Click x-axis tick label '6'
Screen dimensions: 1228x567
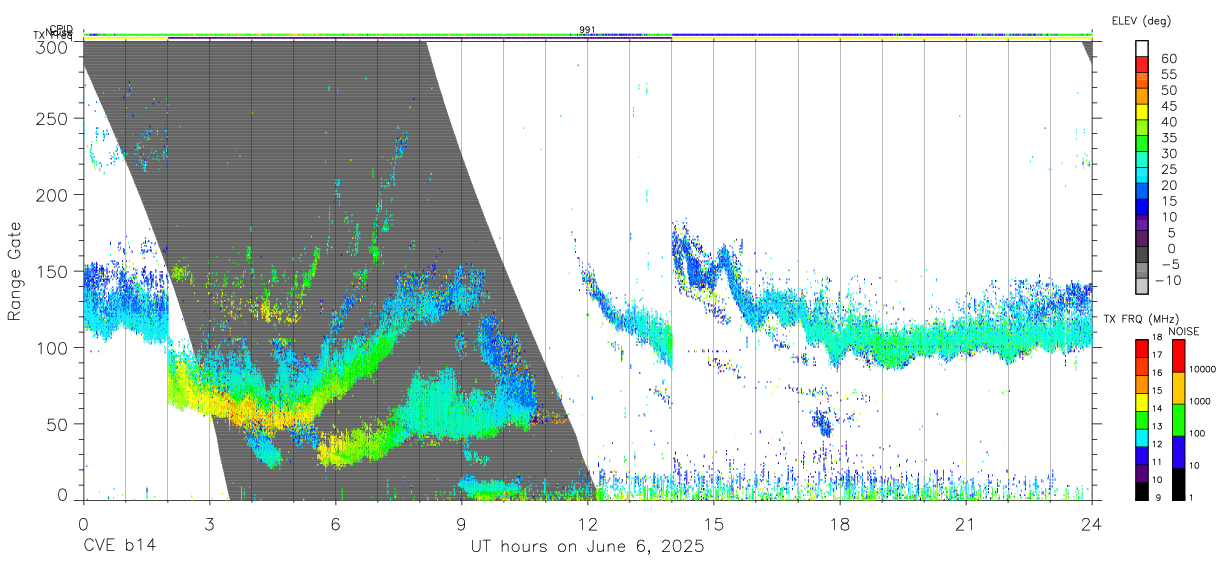[x=336, y=524]
